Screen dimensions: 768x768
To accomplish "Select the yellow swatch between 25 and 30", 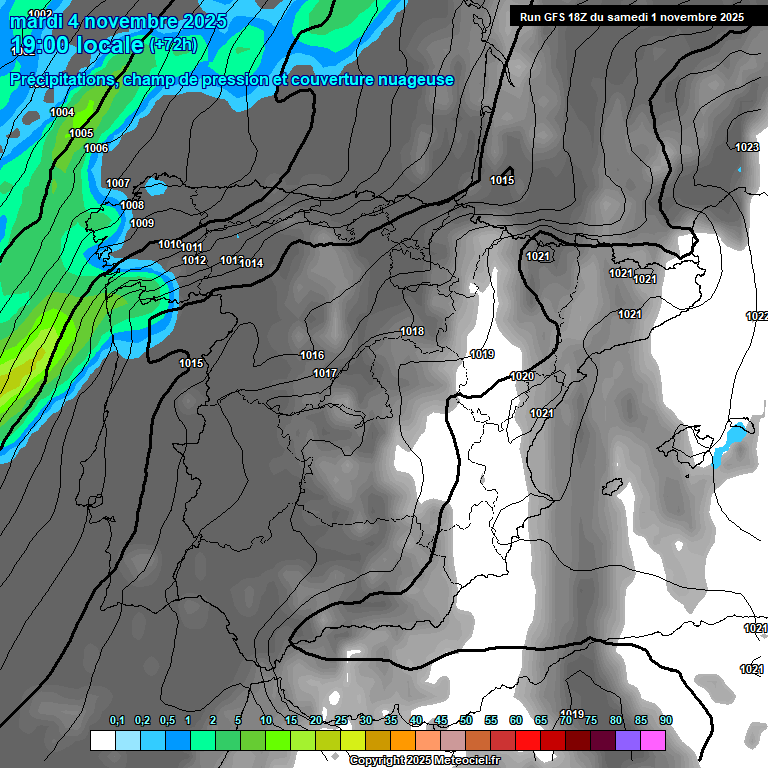I will 353,740.
